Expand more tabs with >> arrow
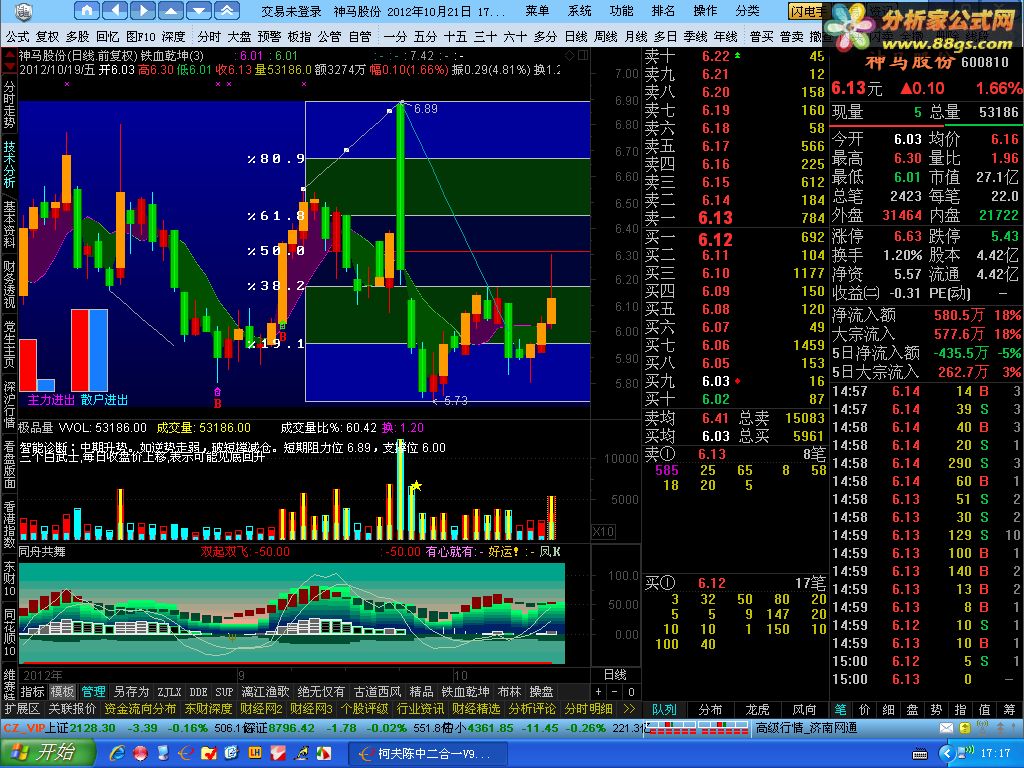This screenshot has height=768, width=1024. (629, 709)
